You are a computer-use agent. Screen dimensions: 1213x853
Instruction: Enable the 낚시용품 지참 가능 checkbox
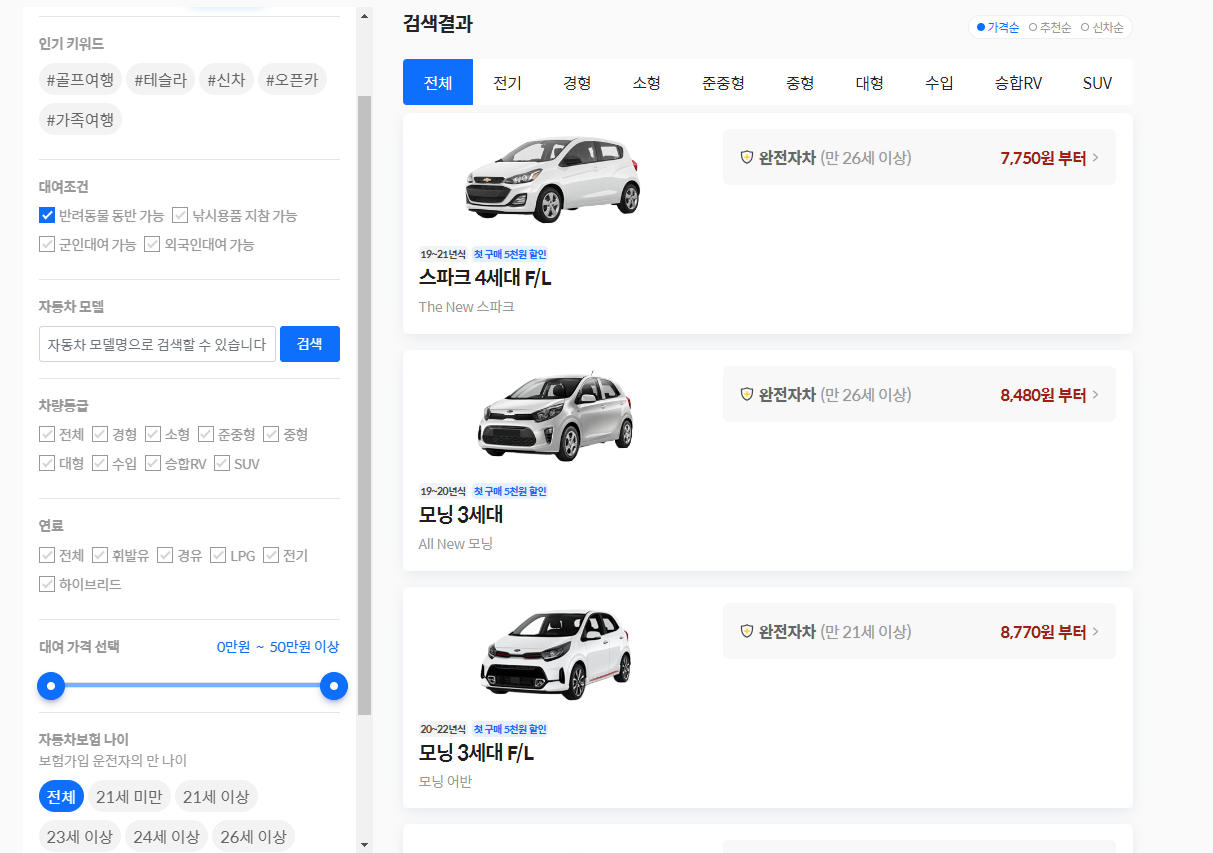point(180,214)
